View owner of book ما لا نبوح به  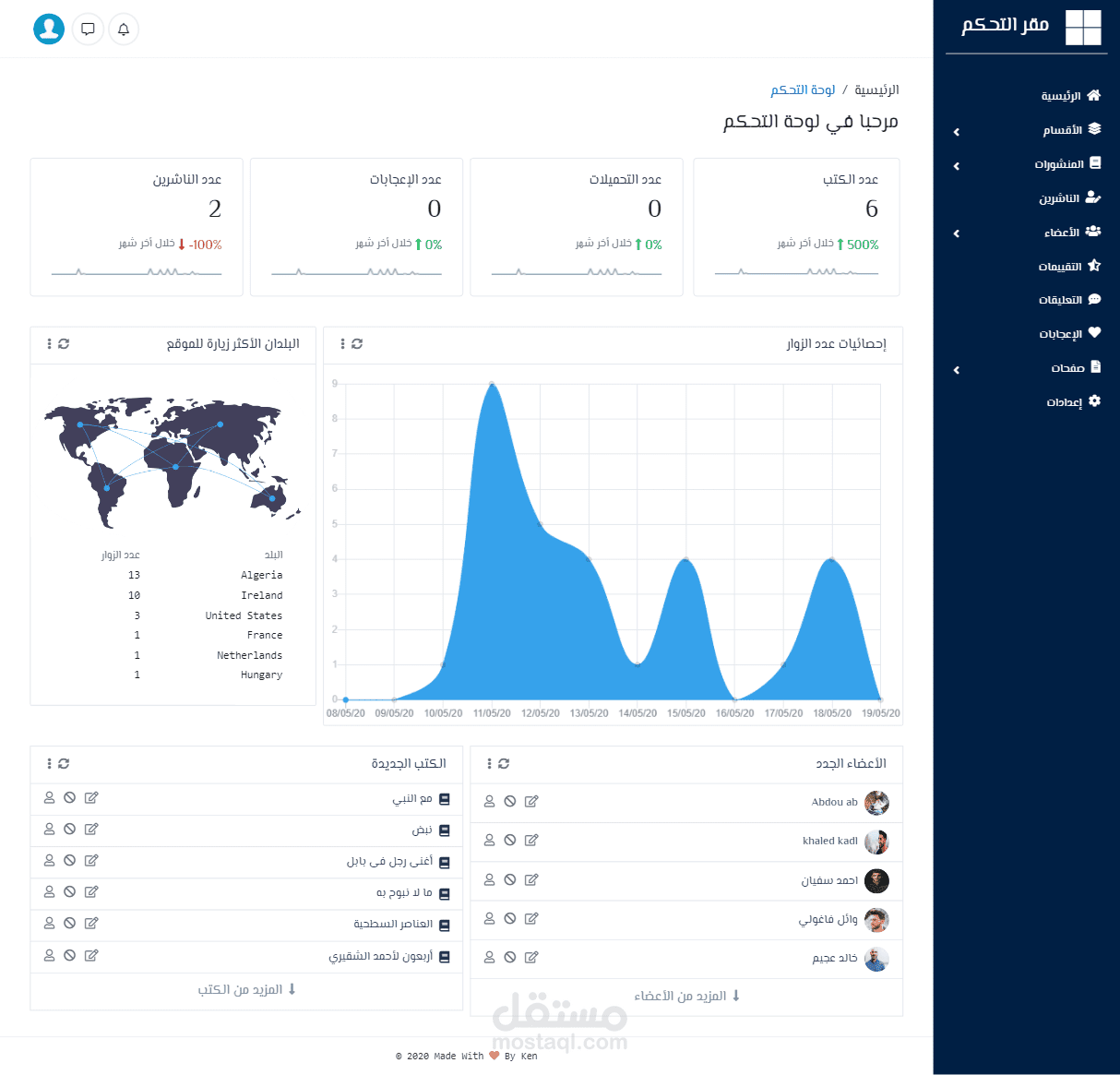50,892
